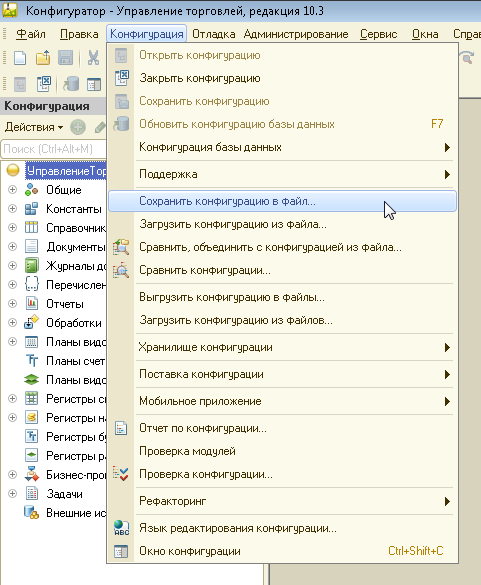Expand the Справочники tree node
The width and height of the screenshot is (481, 585).
pos(12,227)
